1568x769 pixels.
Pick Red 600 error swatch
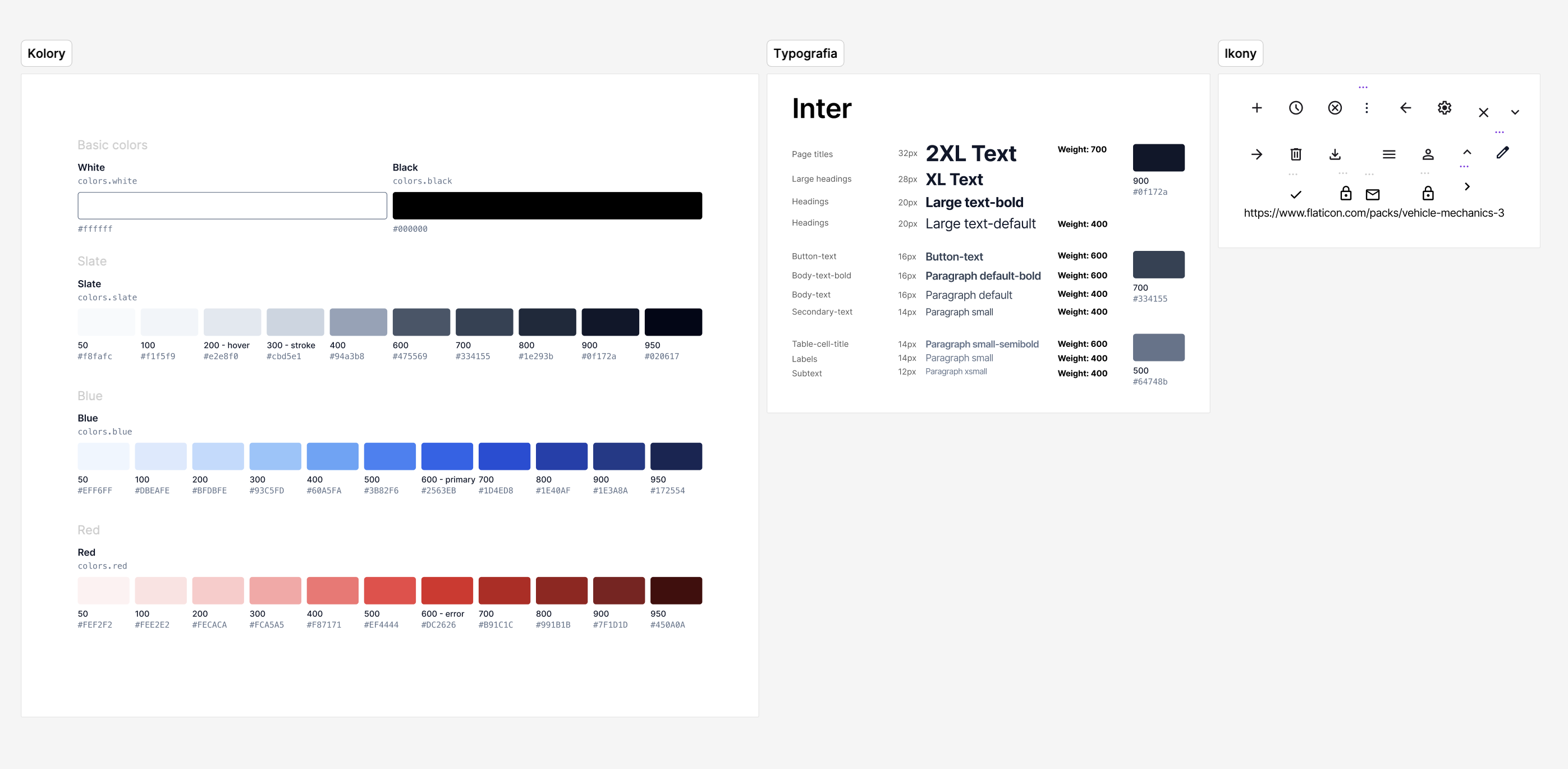tap(447, 591)
